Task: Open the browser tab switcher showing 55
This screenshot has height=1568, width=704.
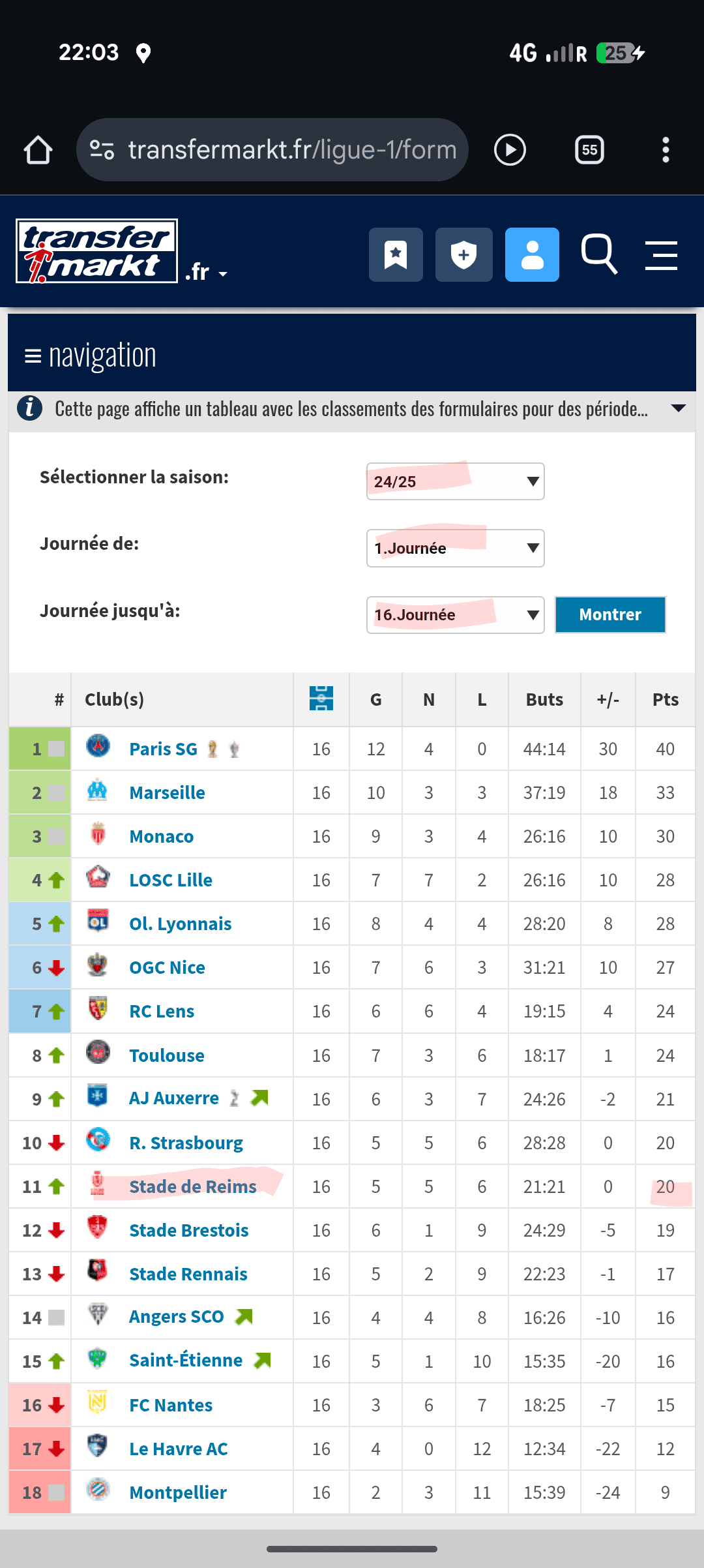Action: (x=589, y=150)
